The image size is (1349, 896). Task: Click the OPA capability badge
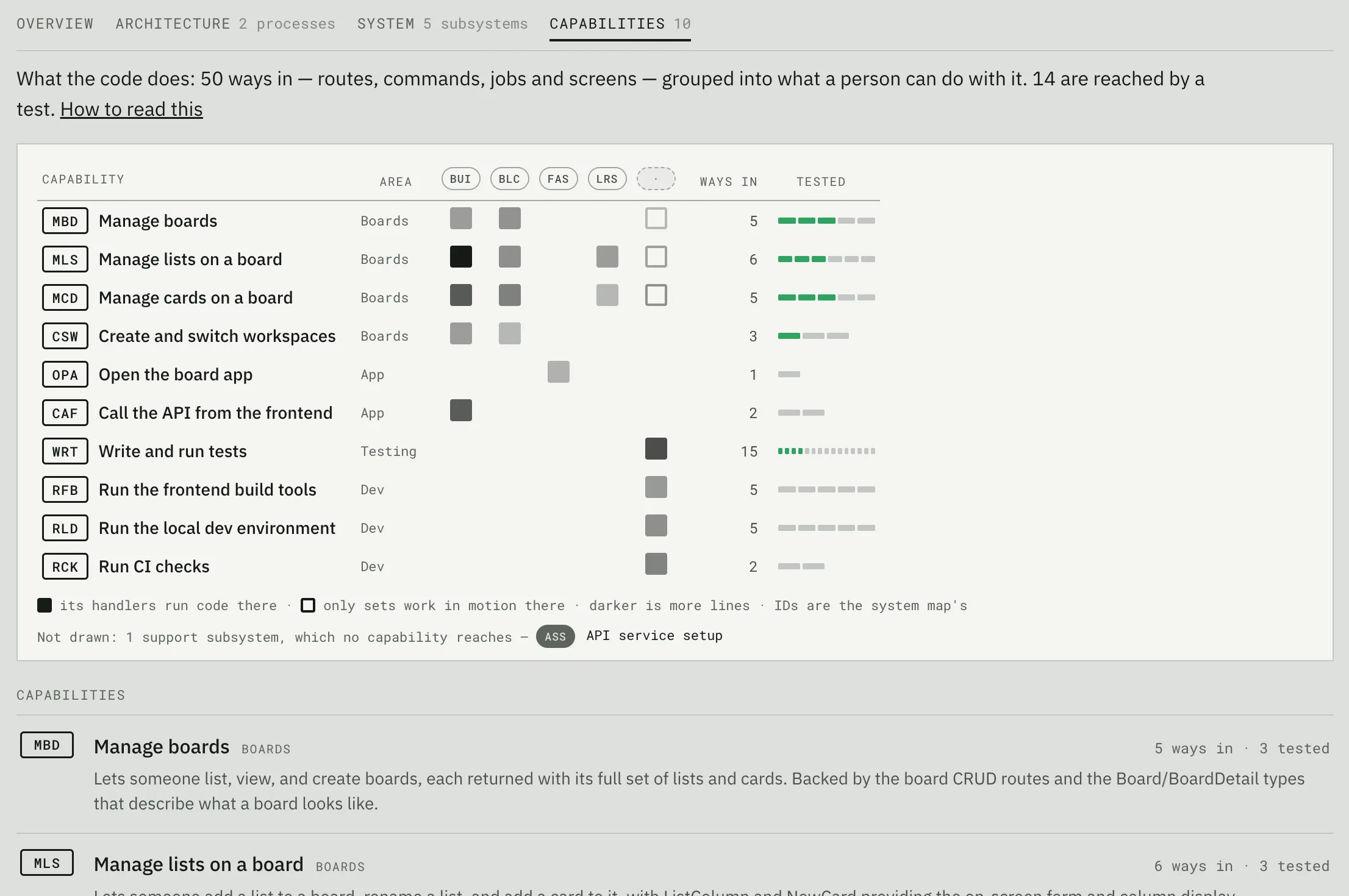click(x=65, y=374)
